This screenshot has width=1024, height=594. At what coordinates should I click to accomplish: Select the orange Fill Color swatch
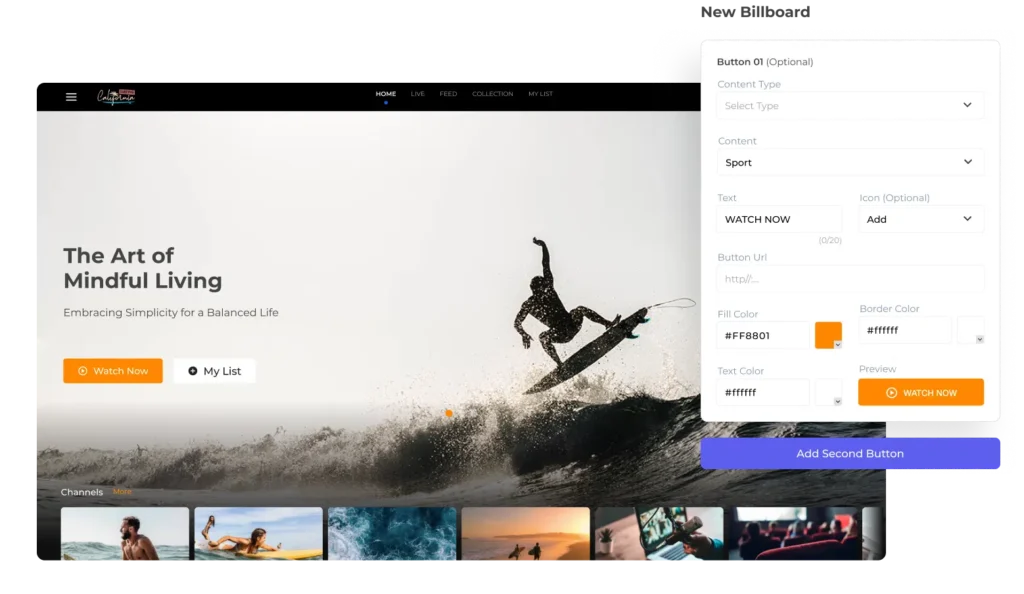[x=826, y=334]
